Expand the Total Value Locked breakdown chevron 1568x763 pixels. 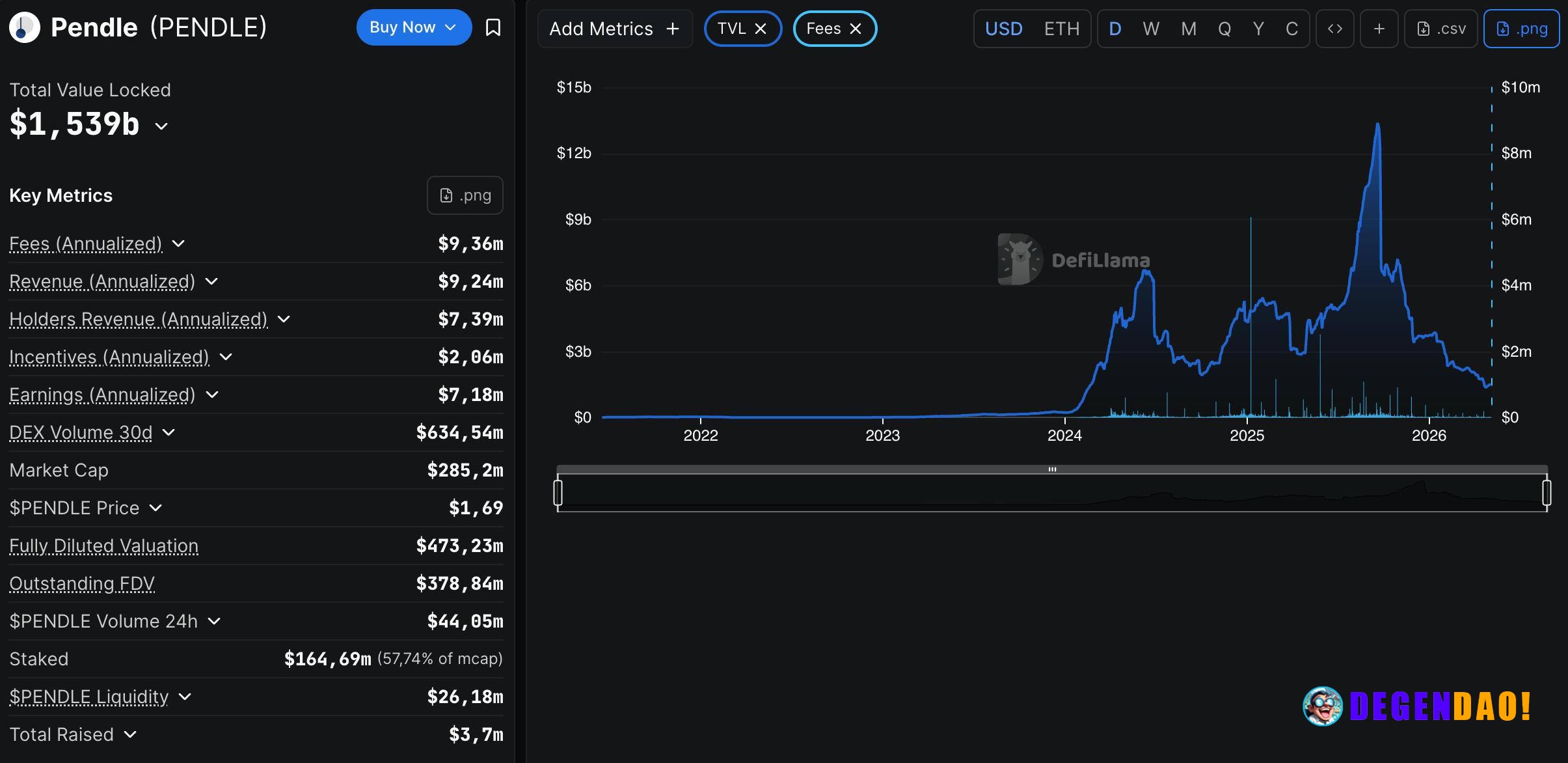point(161,126)
